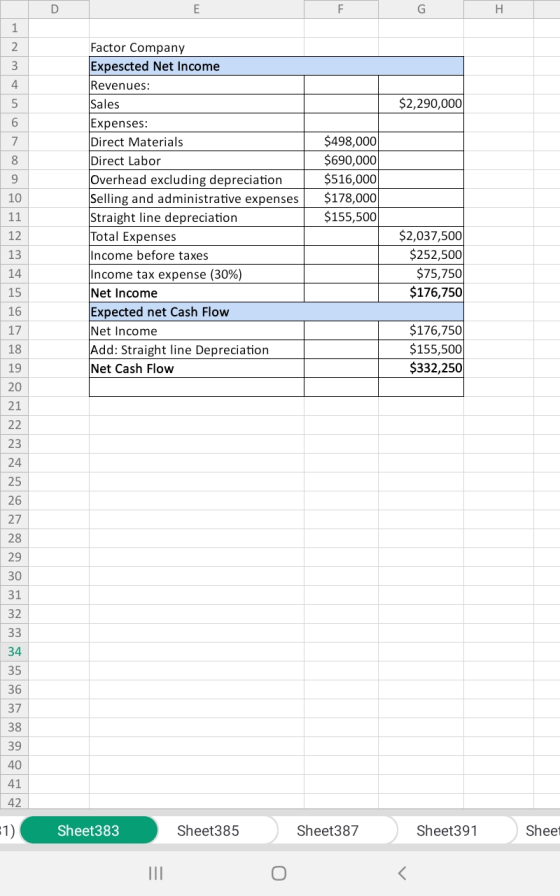The image size is (560, 896).
Task: Select row 42 header
Action: tap(14, 802)
